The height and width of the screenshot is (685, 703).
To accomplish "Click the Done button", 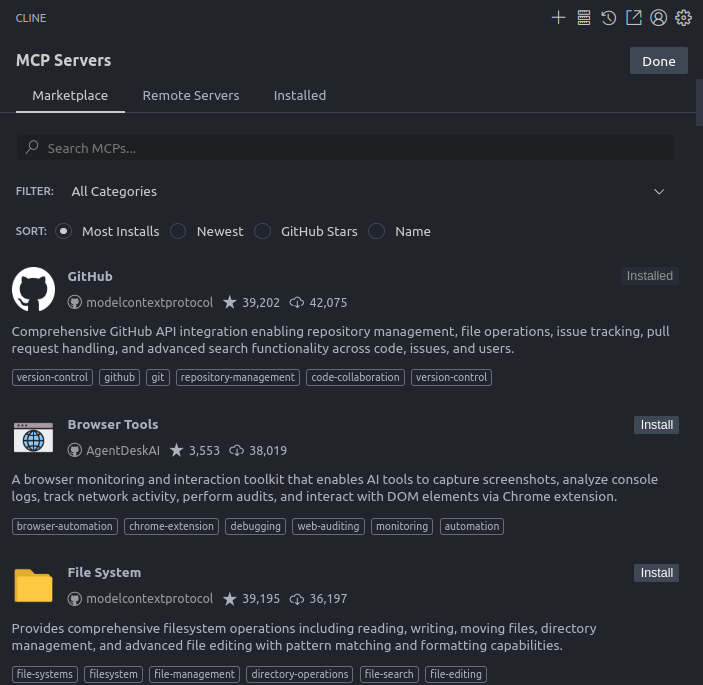I will point(658,61).
